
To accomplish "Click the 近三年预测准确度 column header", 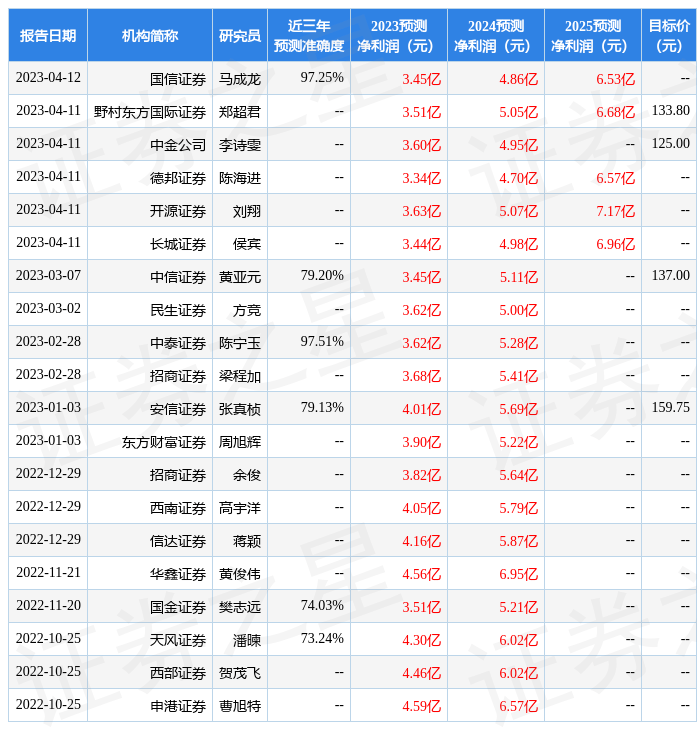I will (309, 36).
